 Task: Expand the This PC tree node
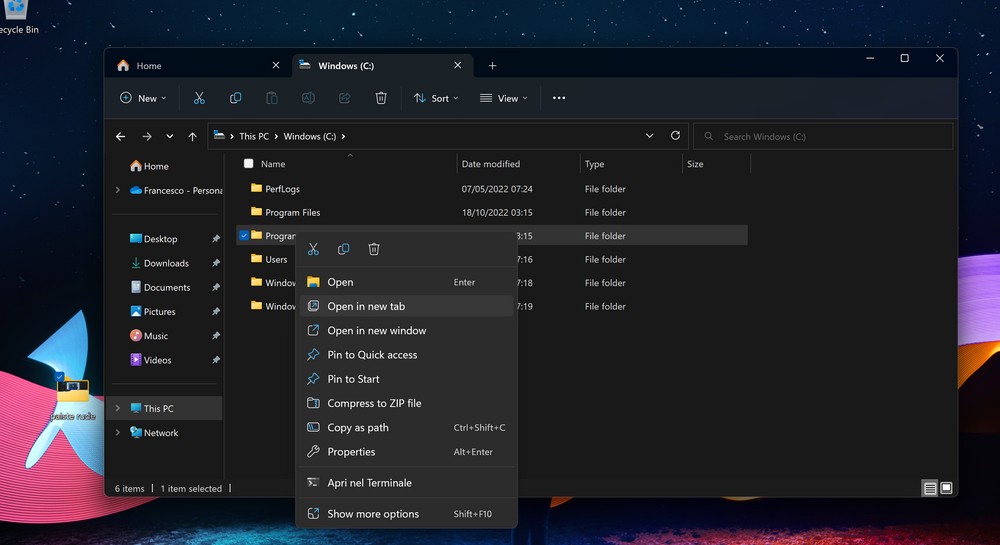(117, 408)
